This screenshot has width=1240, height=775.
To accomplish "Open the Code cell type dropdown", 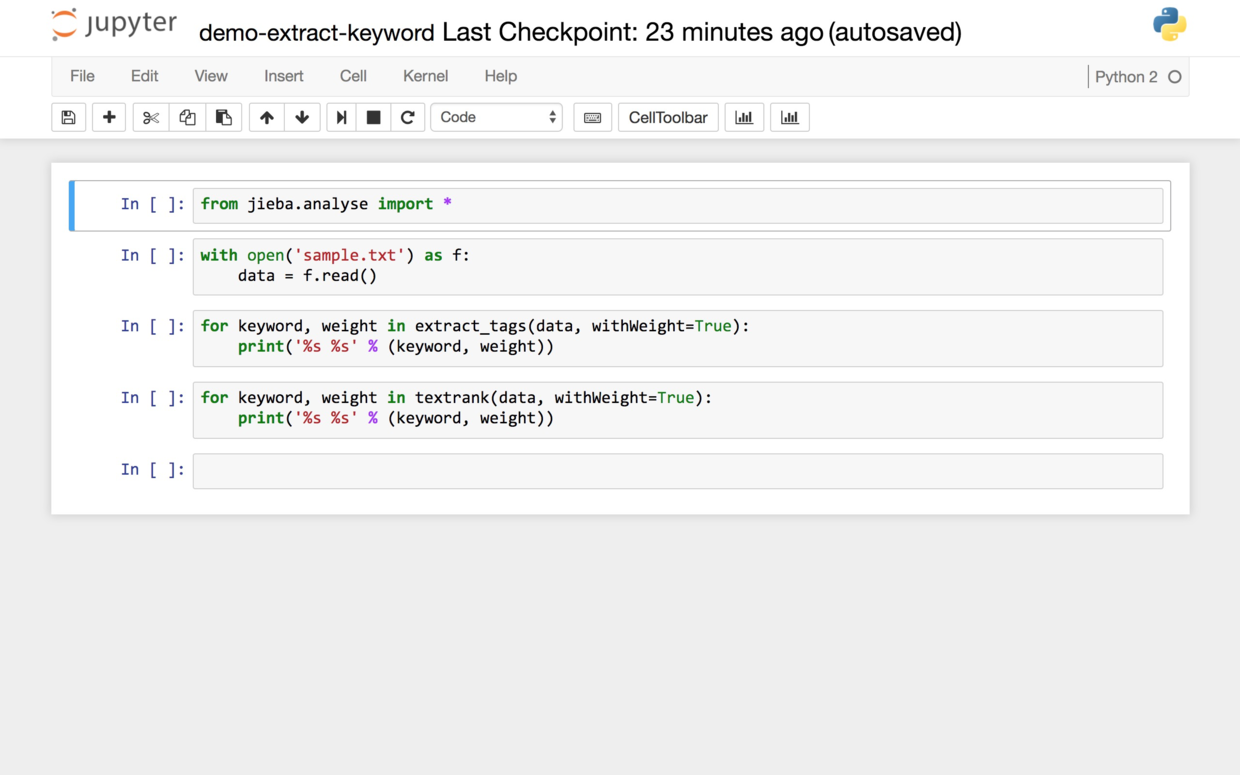I will (496, 117).
